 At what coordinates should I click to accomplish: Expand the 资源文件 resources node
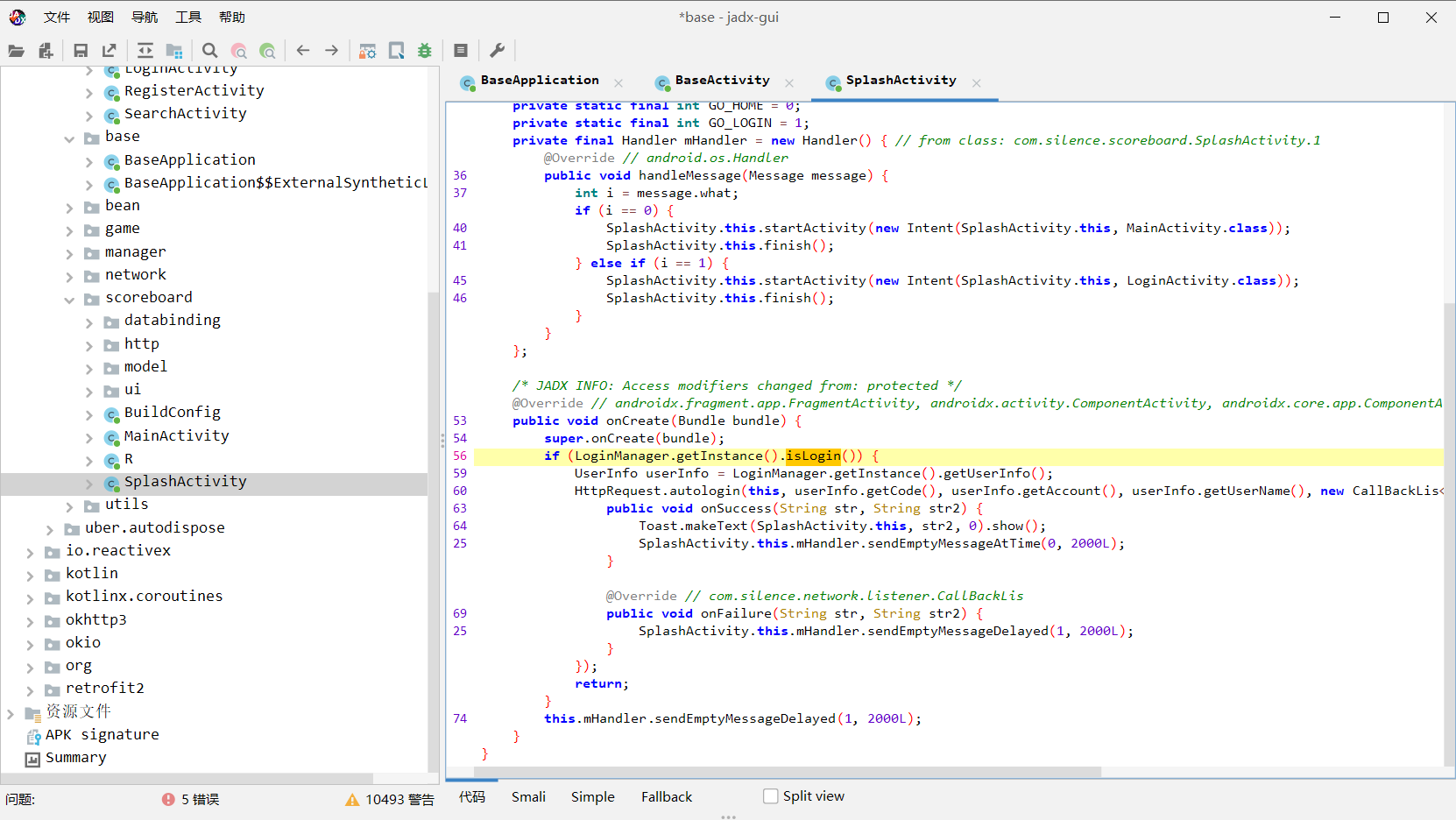tap(11, 713)
